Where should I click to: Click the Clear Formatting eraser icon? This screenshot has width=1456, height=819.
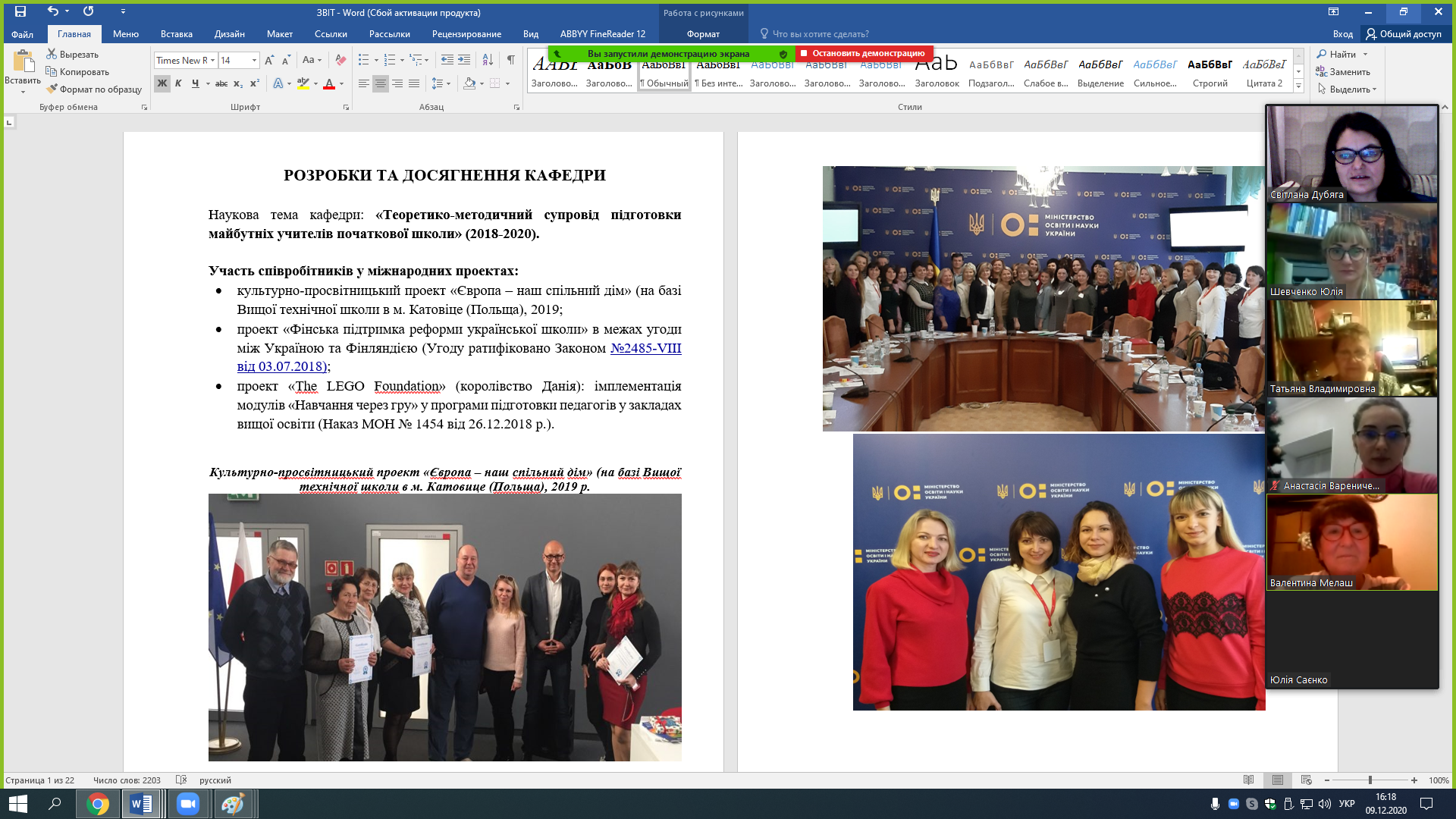coord(340,60)
